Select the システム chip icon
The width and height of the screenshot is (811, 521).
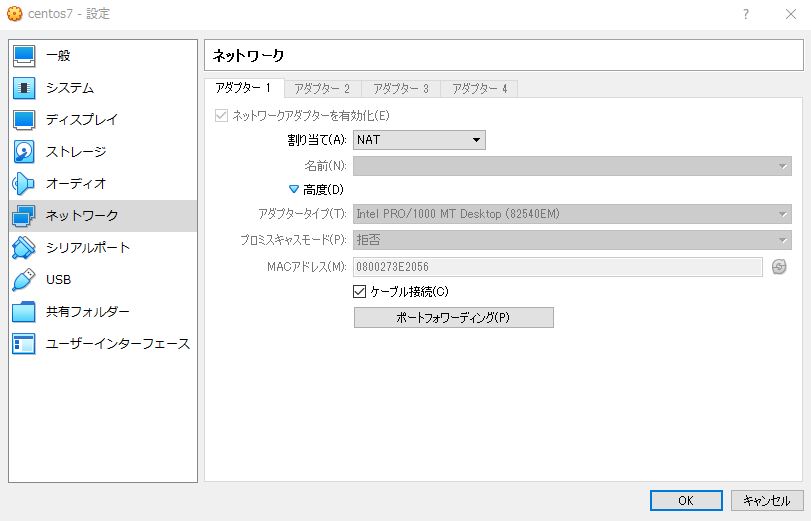tap(24, 88)
